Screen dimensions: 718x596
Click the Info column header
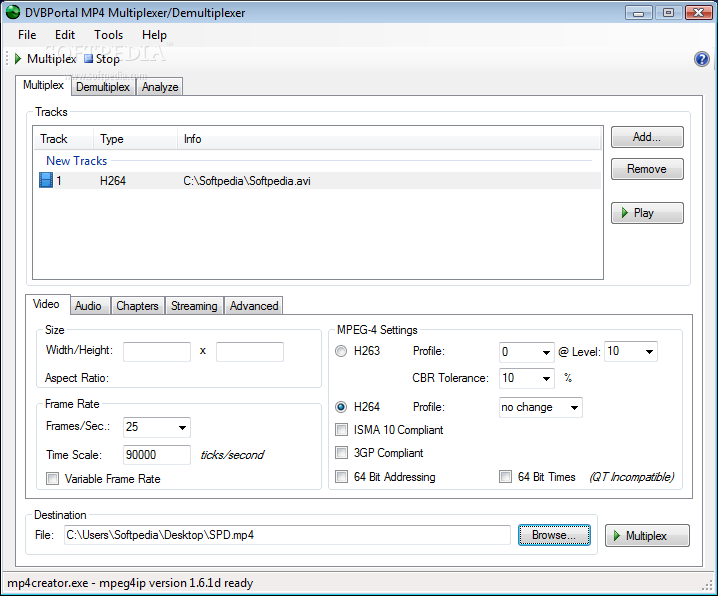click(389, 139)
